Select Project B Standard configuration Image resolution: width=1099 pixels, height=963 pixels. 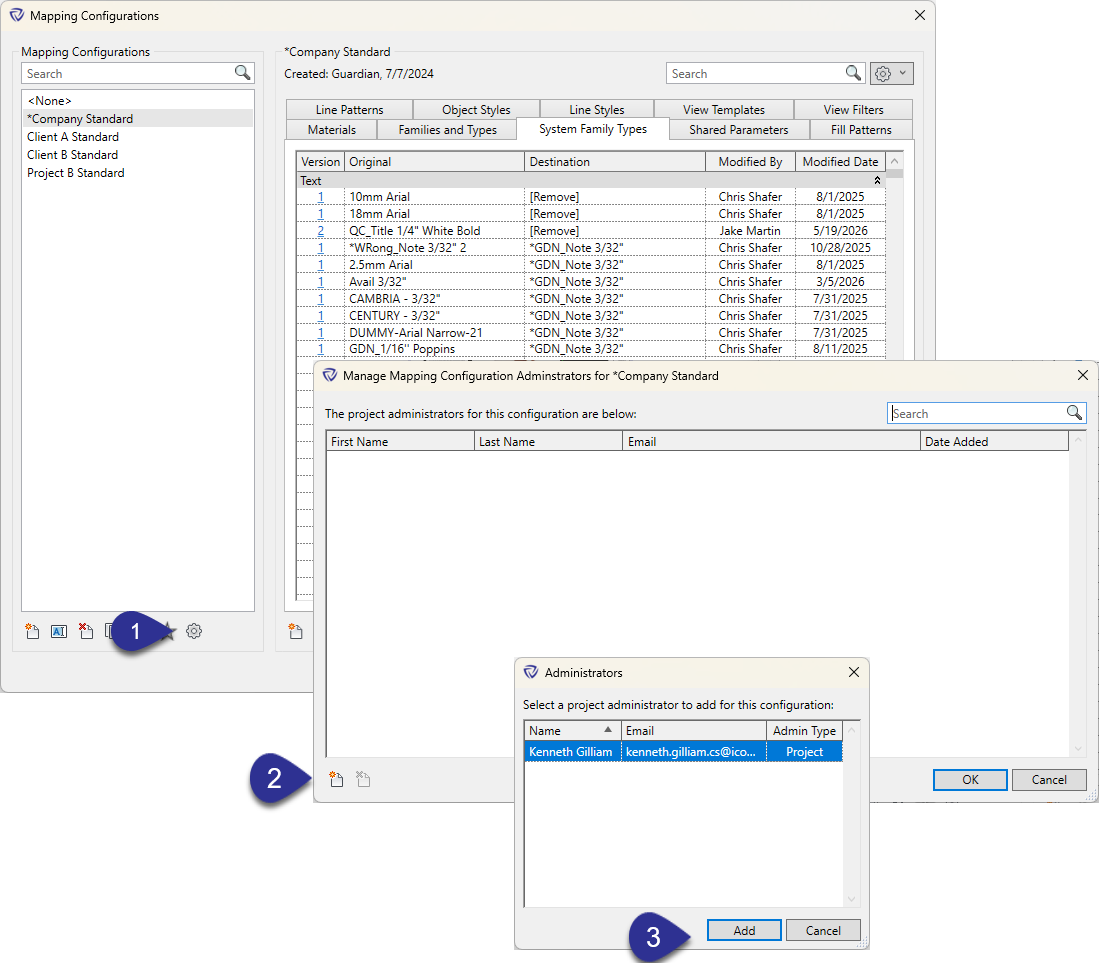pyautogui.click(x=137, y=172)
